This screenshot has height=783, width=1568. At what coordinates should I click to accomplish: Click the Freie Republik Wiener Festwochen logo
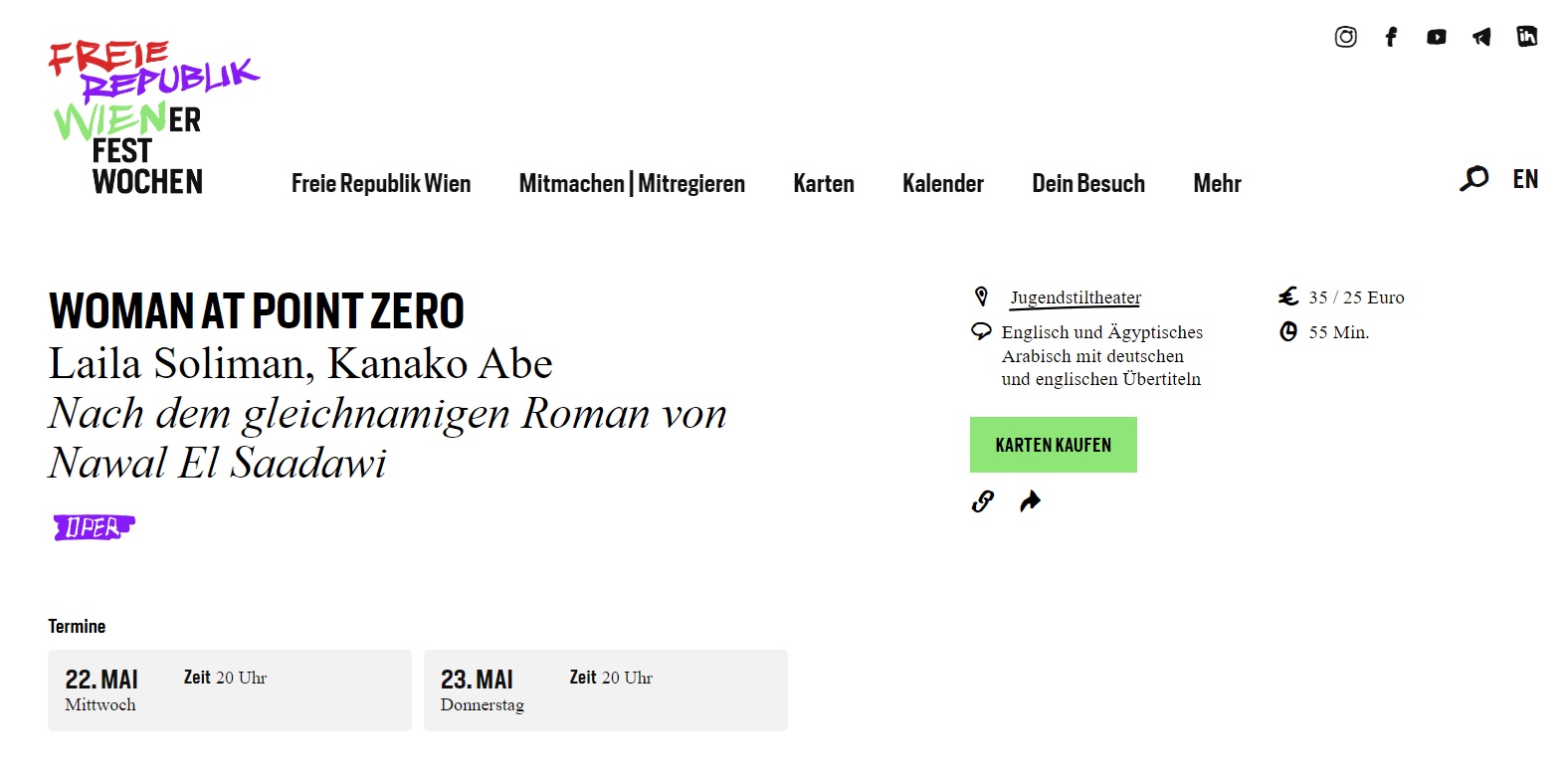153,117
